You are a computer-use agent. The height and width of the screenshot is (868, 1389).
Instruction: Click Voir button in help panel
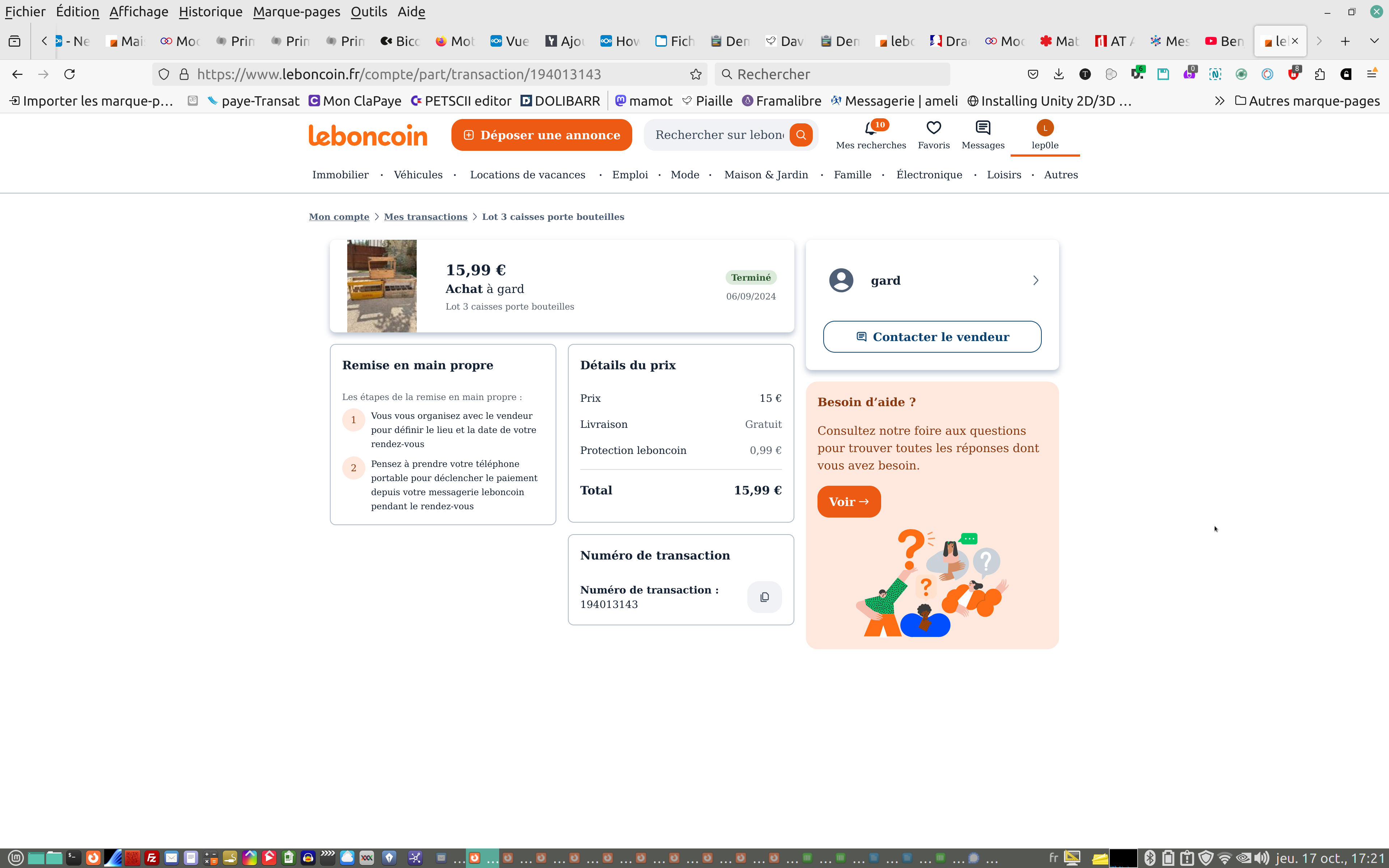[848, 502]
